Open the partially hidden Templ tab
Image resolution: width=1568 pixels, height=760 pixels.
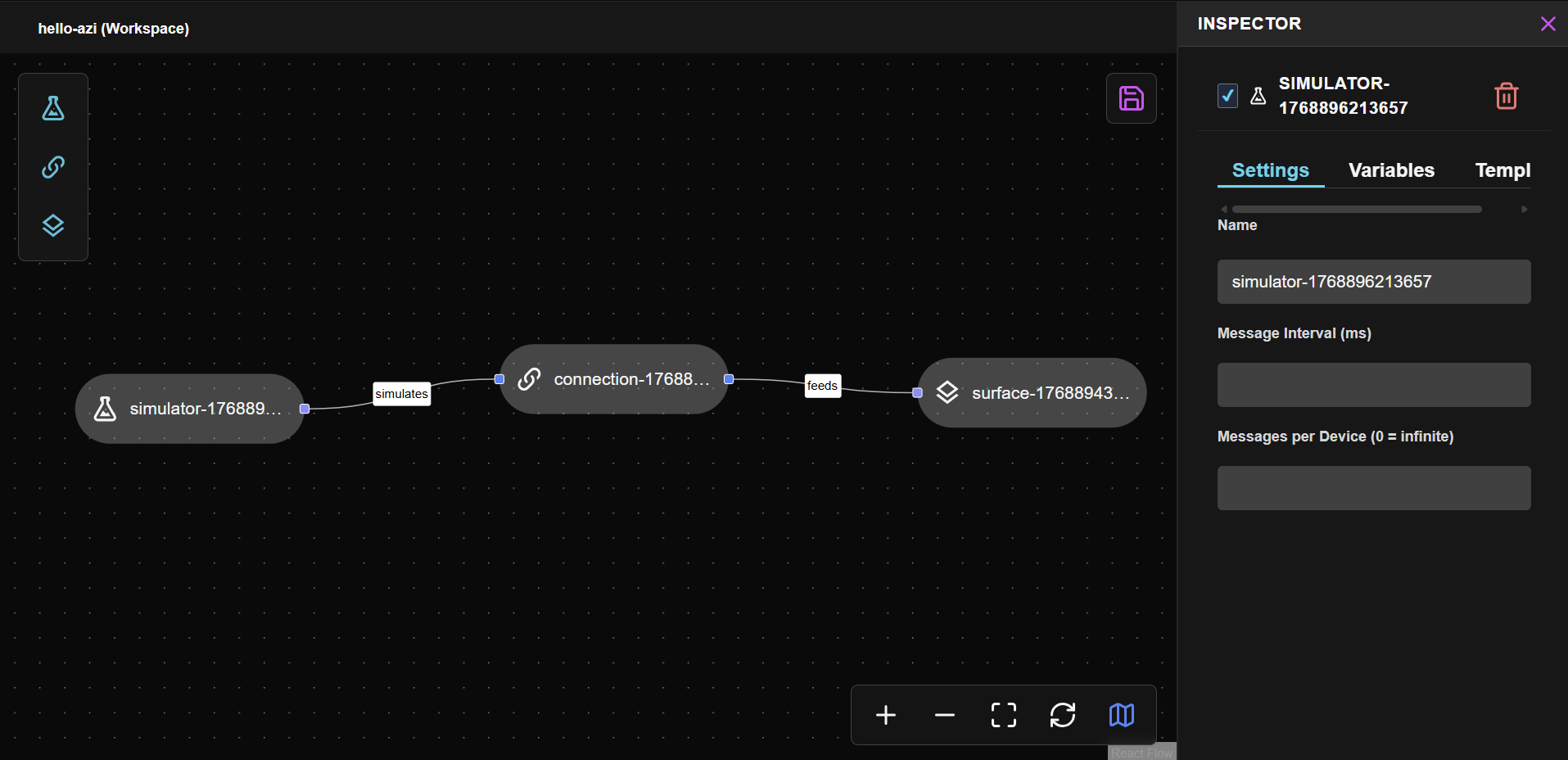[1502, 170]
